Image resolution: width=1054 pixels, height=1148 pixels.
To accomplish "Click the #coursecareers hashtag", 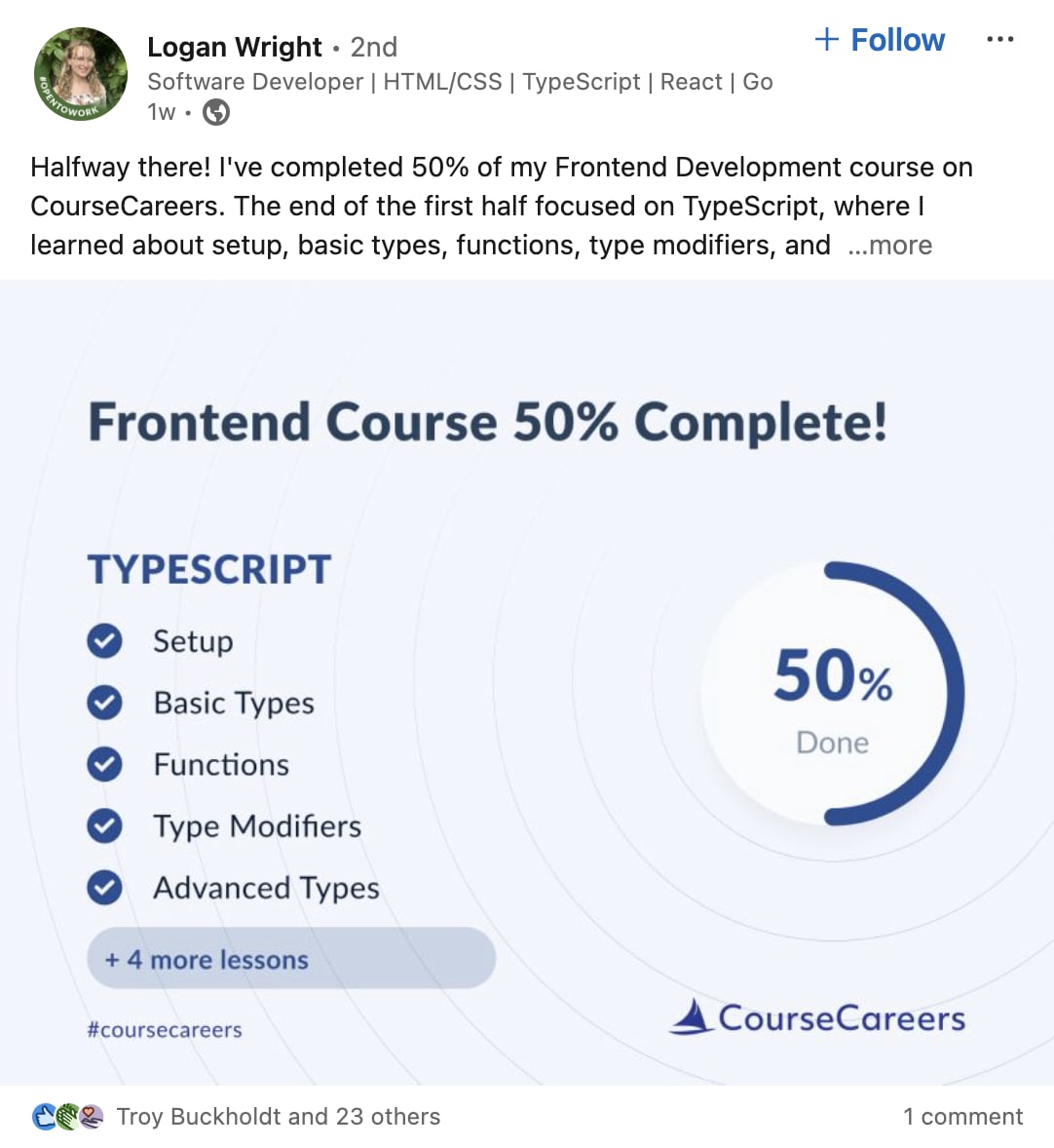I will (164, 1029).
